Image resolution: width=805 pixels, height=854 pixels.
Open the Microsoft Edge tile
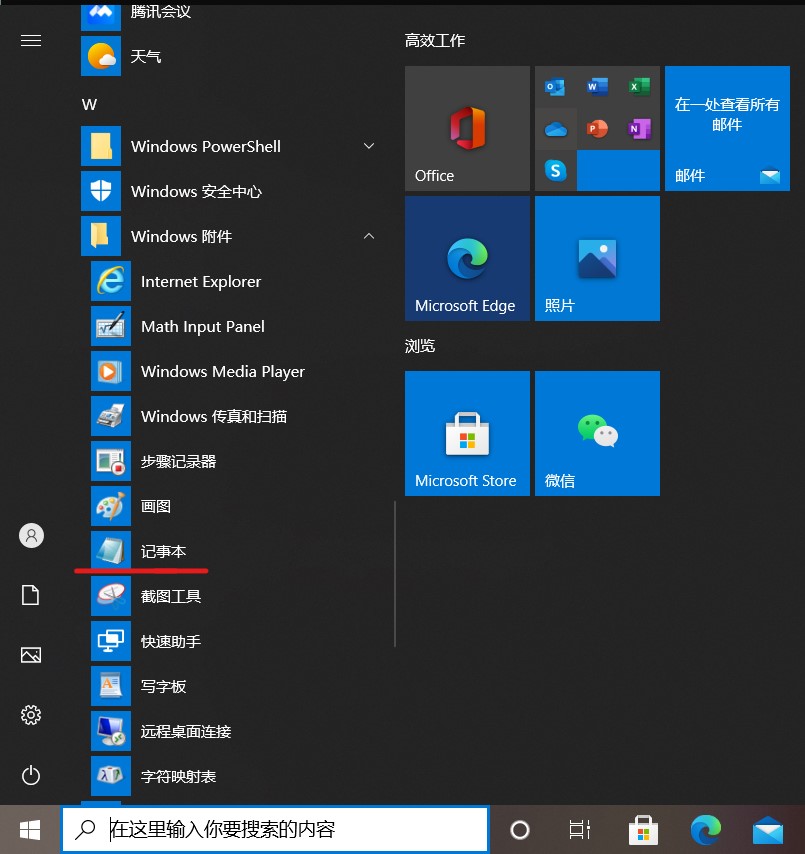coord(467,259)
